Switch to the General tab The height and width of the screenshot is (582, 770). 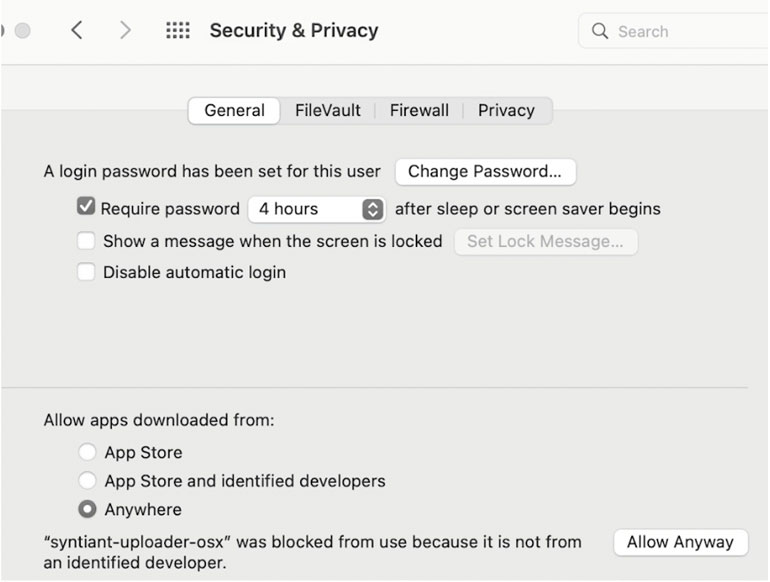[234, 111]
